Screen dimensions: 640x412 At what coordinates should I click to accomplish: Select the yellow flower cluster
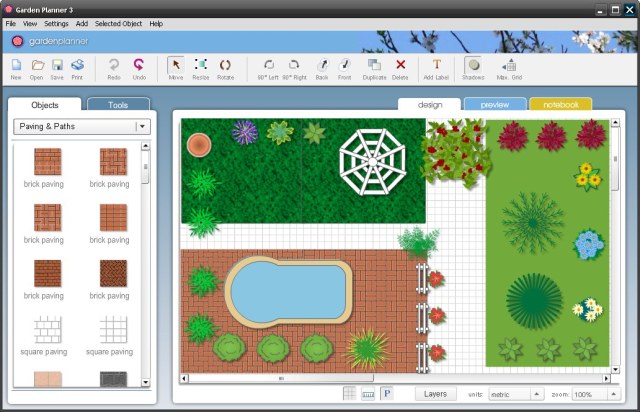tap(588, 176)
